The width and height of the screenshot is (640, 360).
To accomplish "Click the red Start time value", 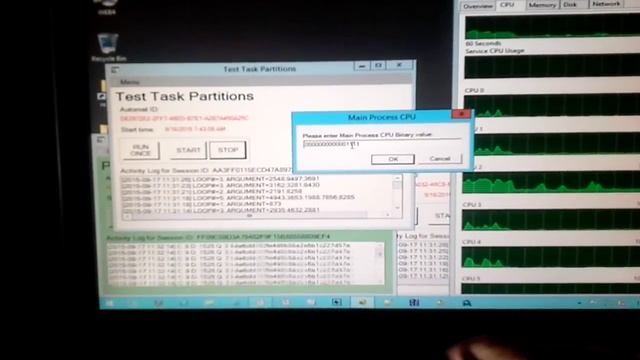I will 195,129.
